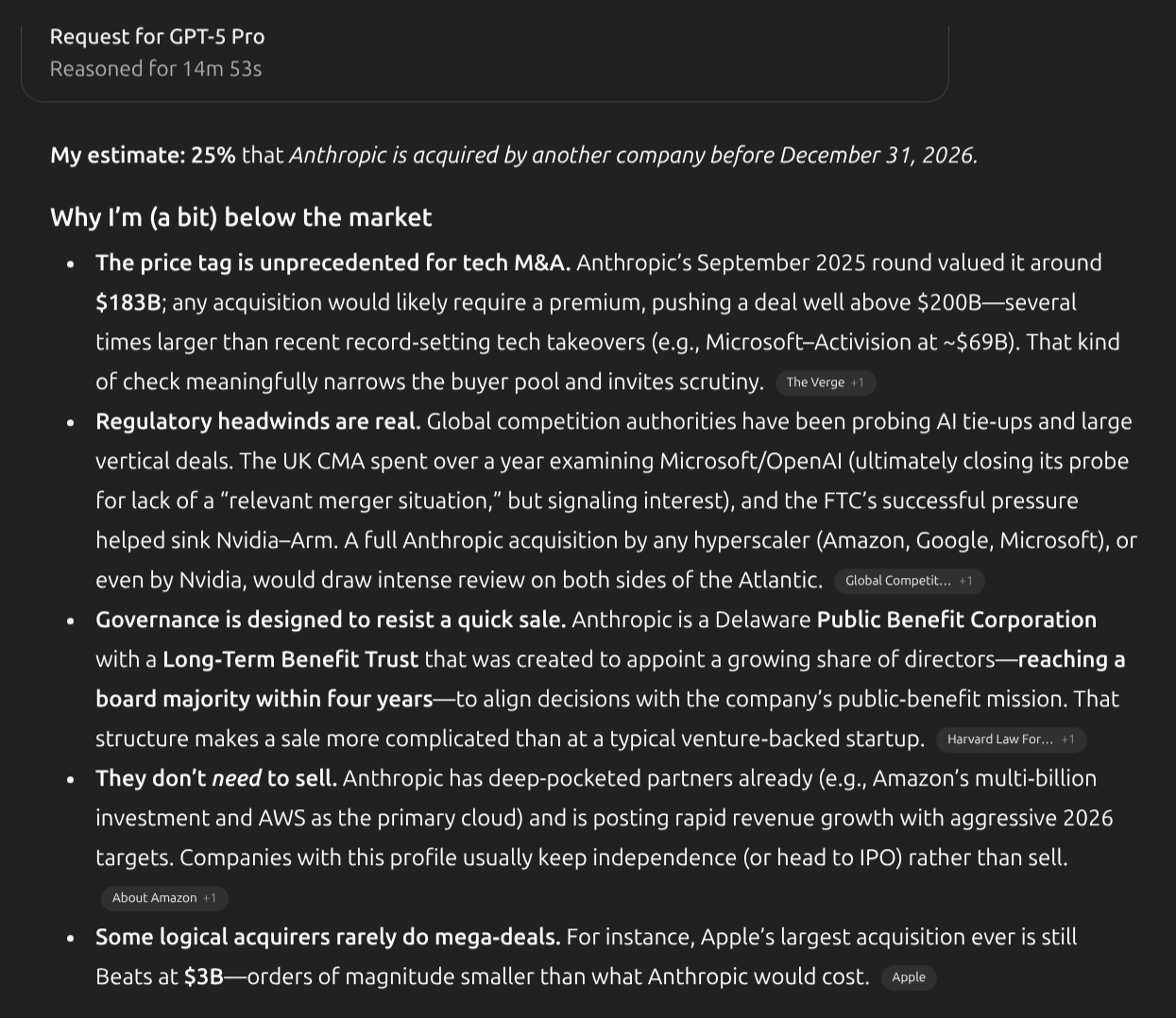Click the Regulatory headwinds are real bold text
The width and height of the screenshot is (1176, 1018).
(258, 421)
